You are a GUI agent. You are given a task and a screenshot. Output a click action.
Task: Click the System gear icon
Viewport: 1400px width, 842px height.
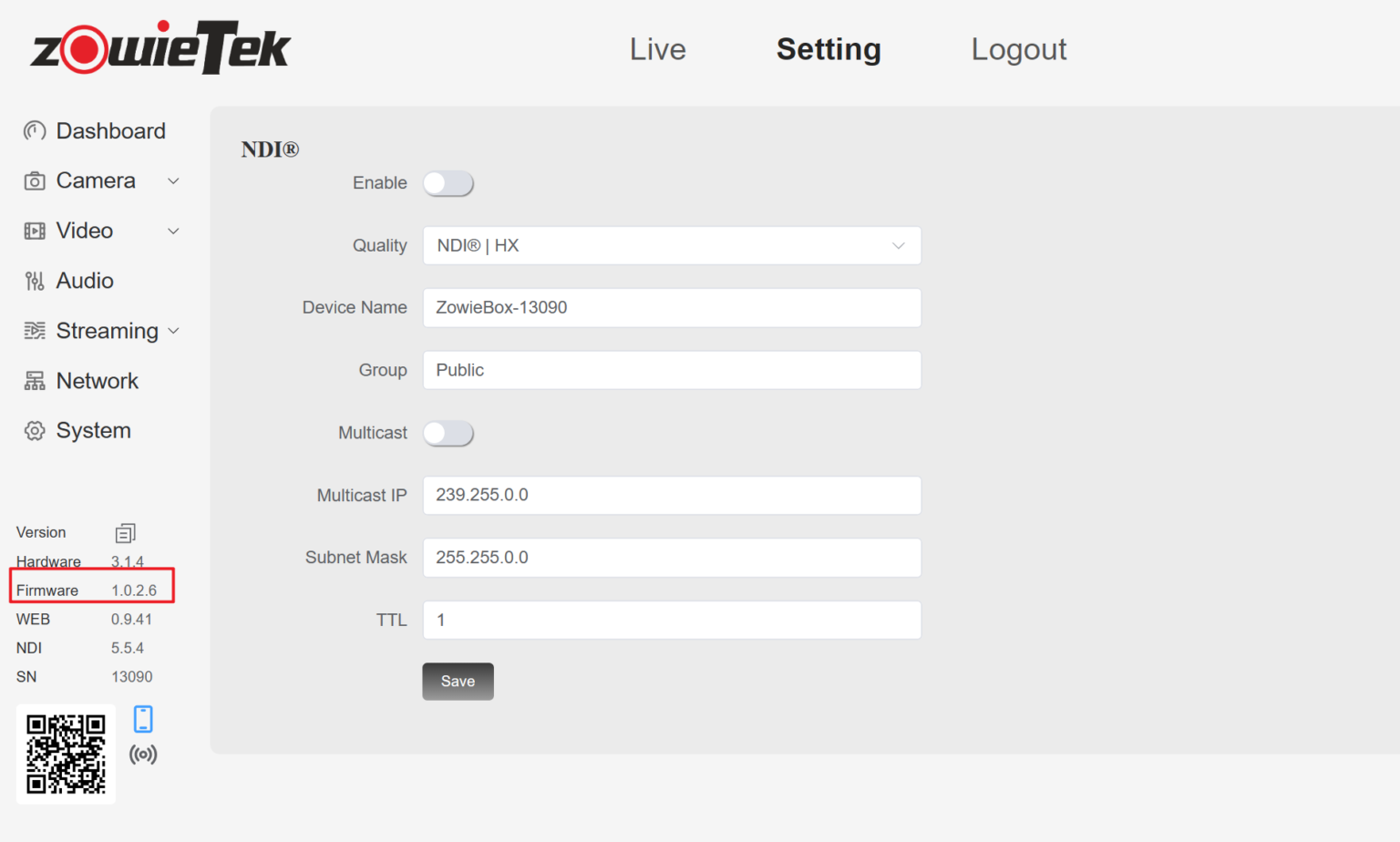tap(34, 430)
